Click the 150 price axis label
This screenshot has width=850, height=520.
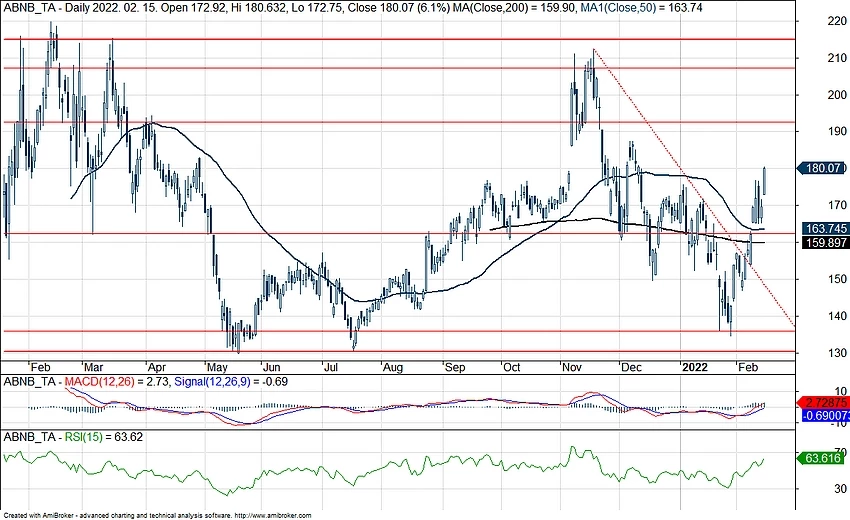pyautogui.click(x=838, y=279)
